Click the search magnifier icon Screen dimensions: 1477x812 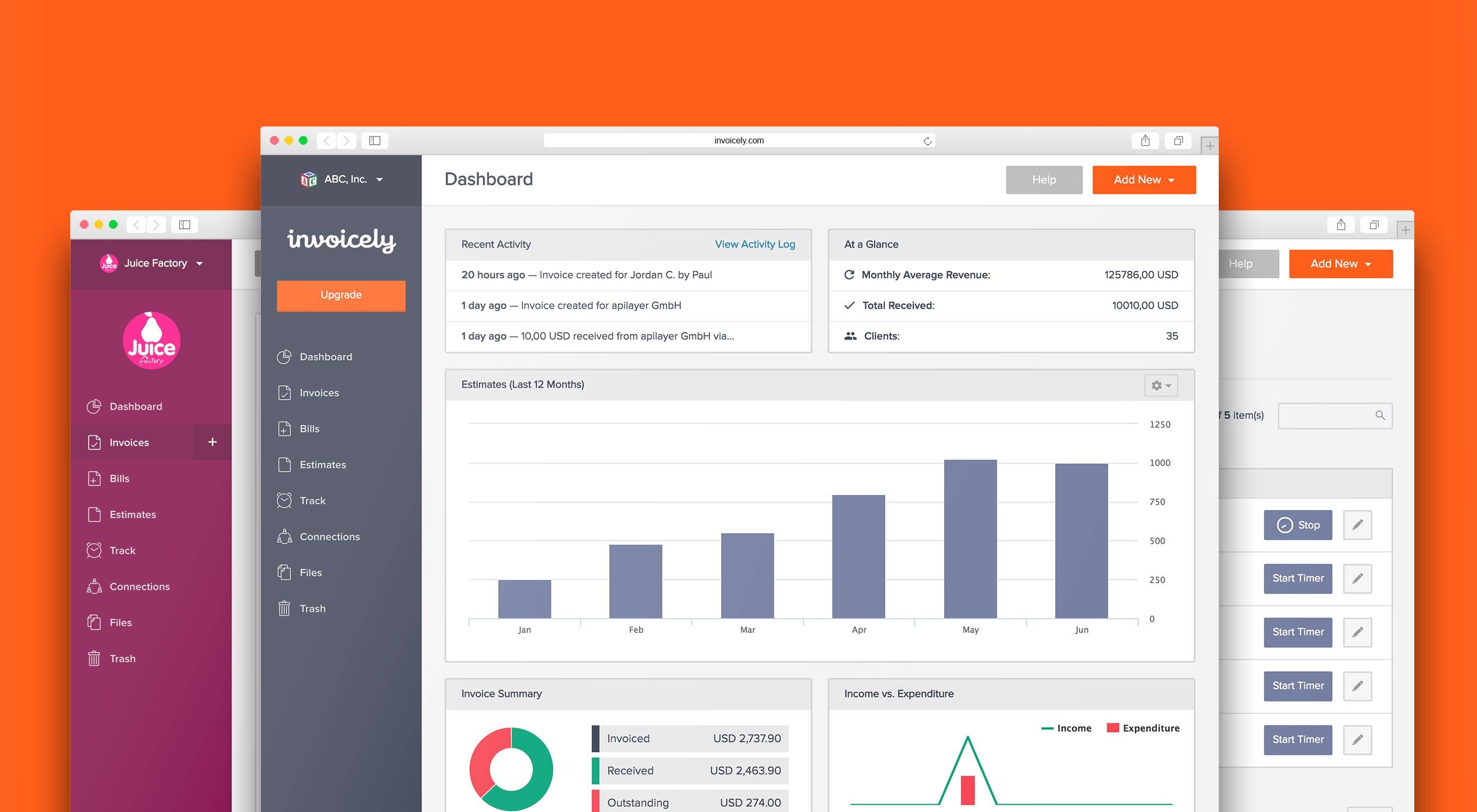1380,415
